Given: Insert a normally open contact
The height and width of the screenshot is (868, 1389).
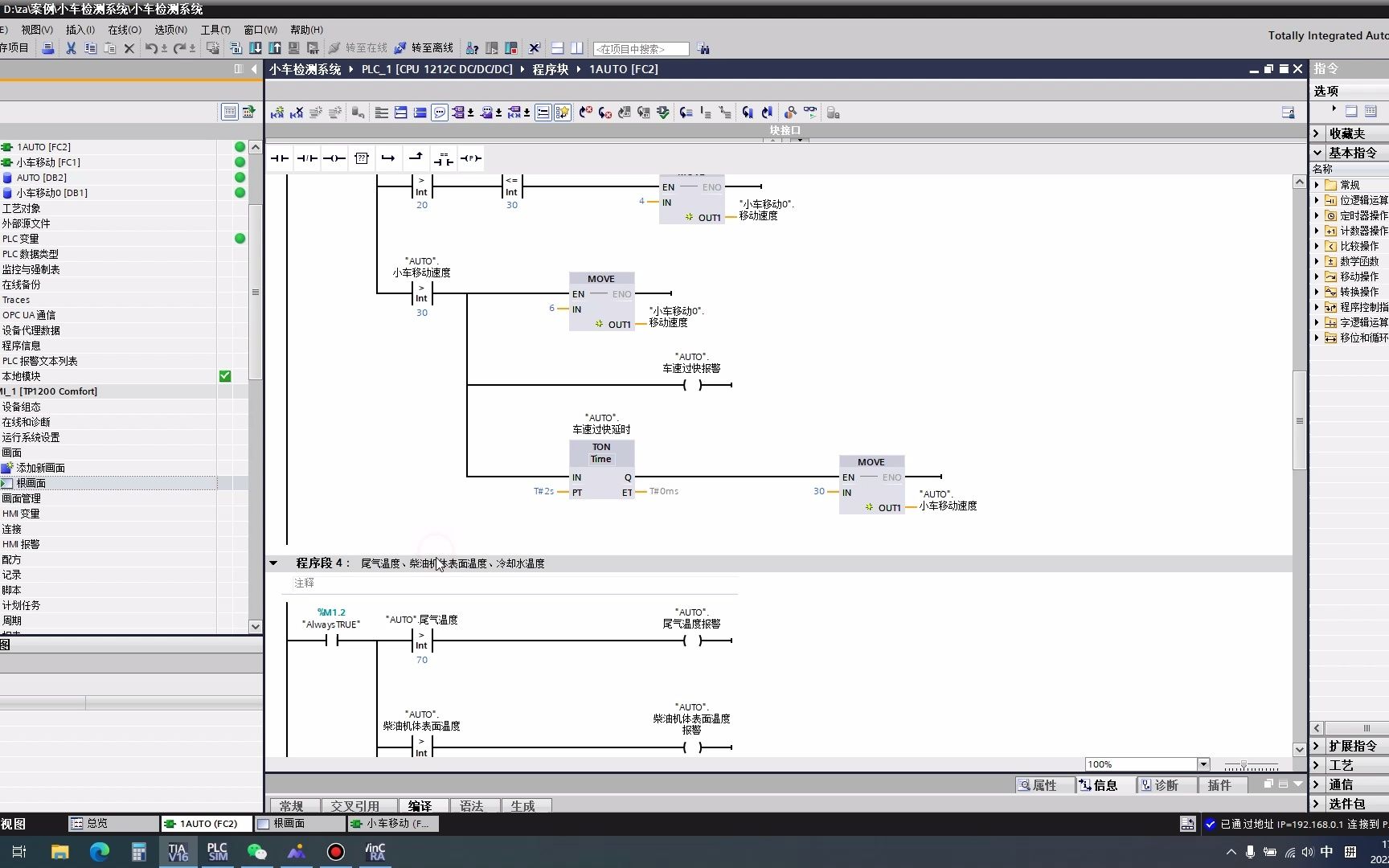Looking at the screenshot, I should coord(280,158).
